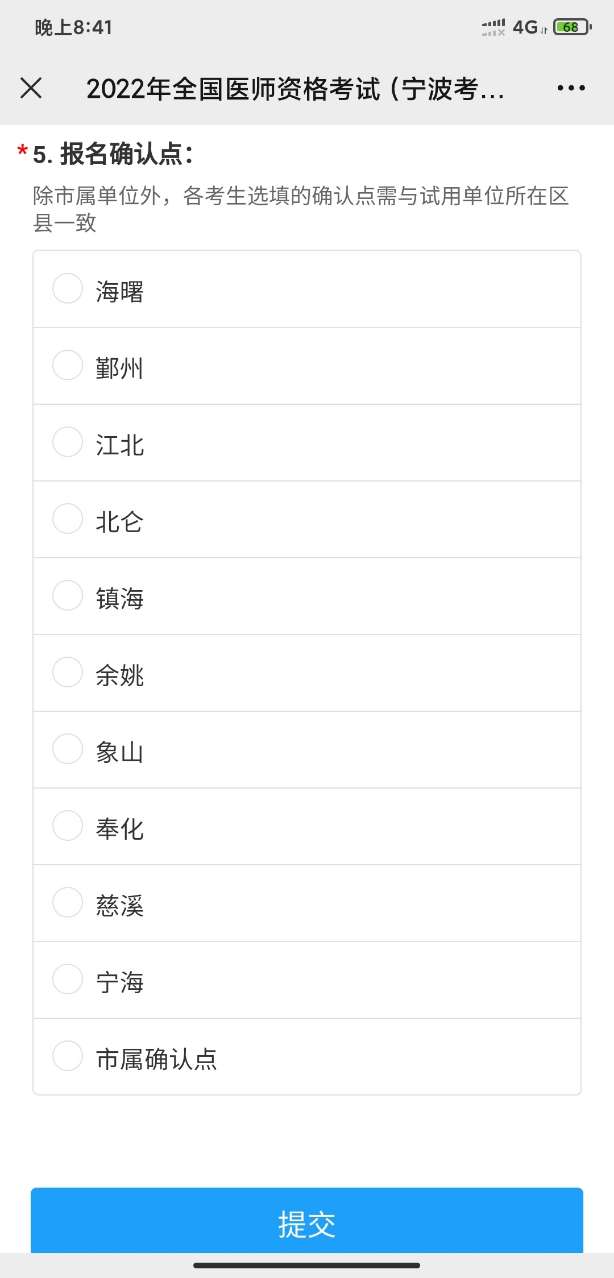Choose 江北 as confirmation point
The image size is (614, 1278).
(x=68, y=443)
